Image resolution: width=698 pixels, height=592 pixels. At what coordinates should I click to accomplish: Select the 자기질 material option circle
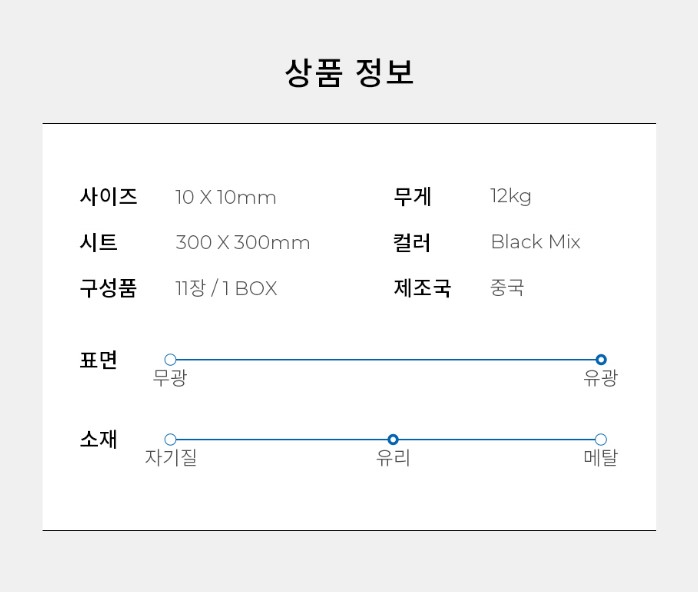tap(170, 440)
